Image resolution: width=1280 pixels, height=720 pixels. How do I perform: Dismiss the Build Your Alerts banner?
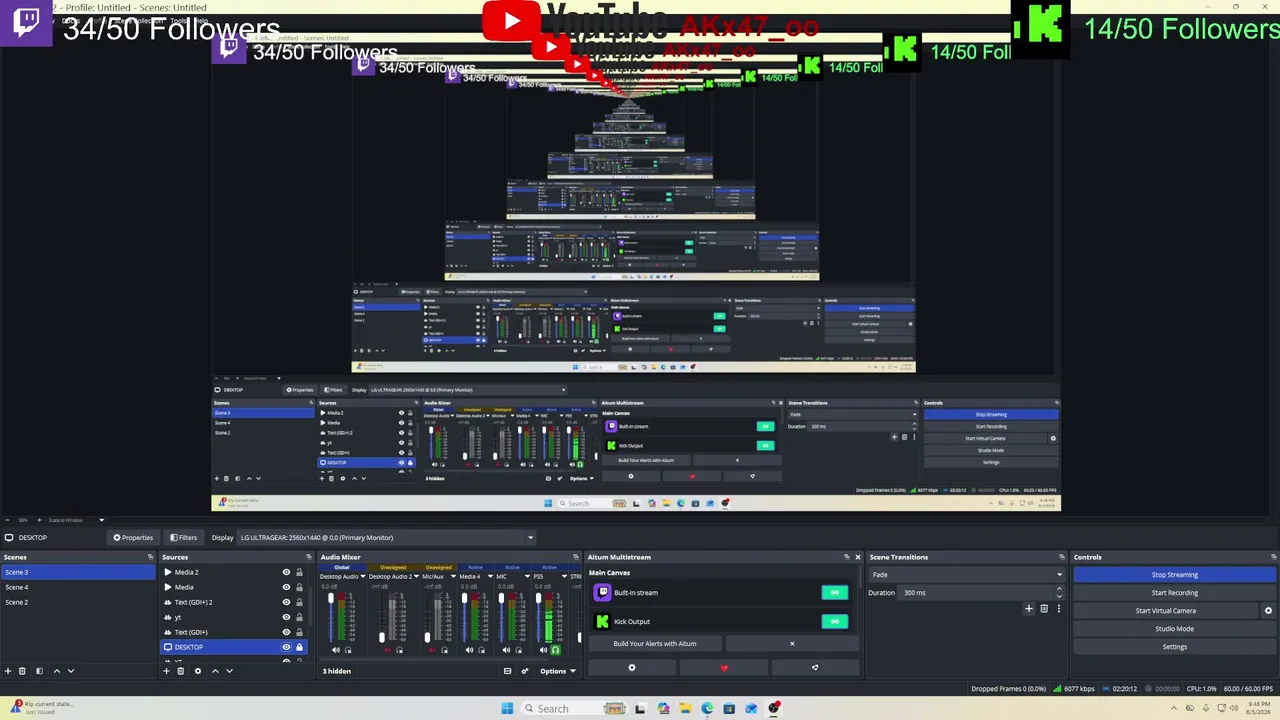pos(792,644)
